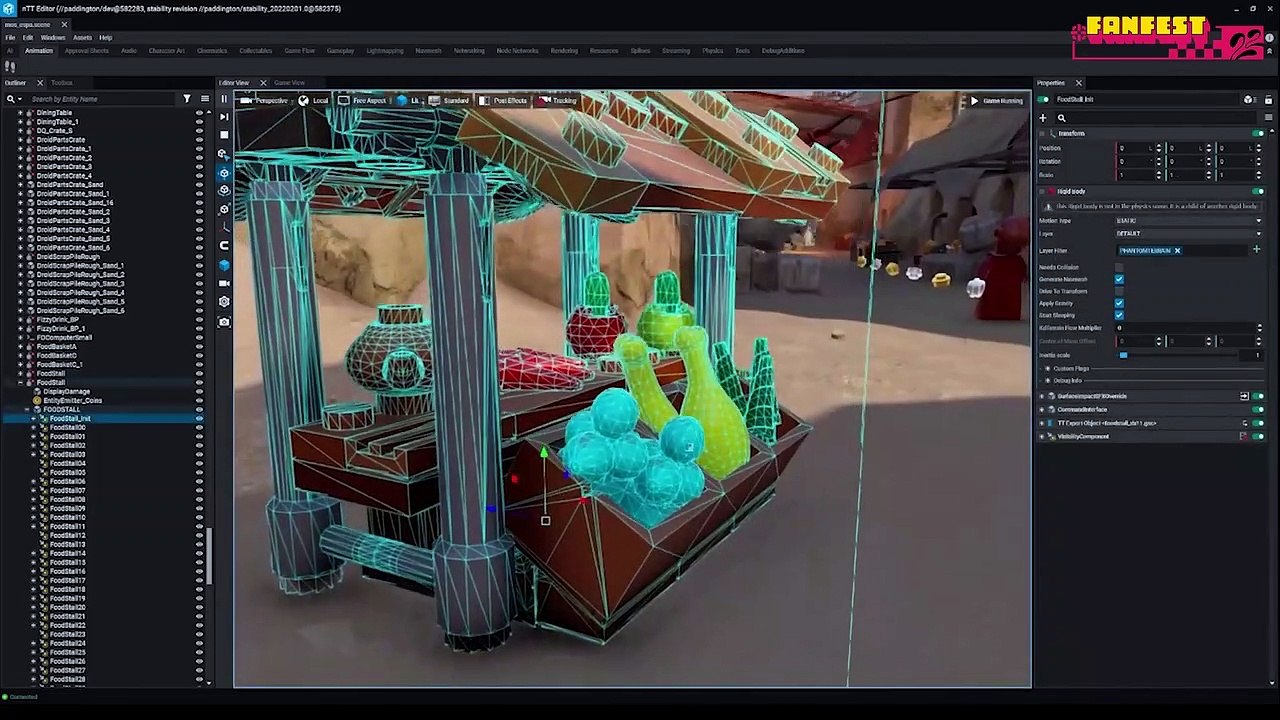Enable Drive To Transform checkbox
The height and width of the screenshot is (720, 1280).
coord(1119,291)
